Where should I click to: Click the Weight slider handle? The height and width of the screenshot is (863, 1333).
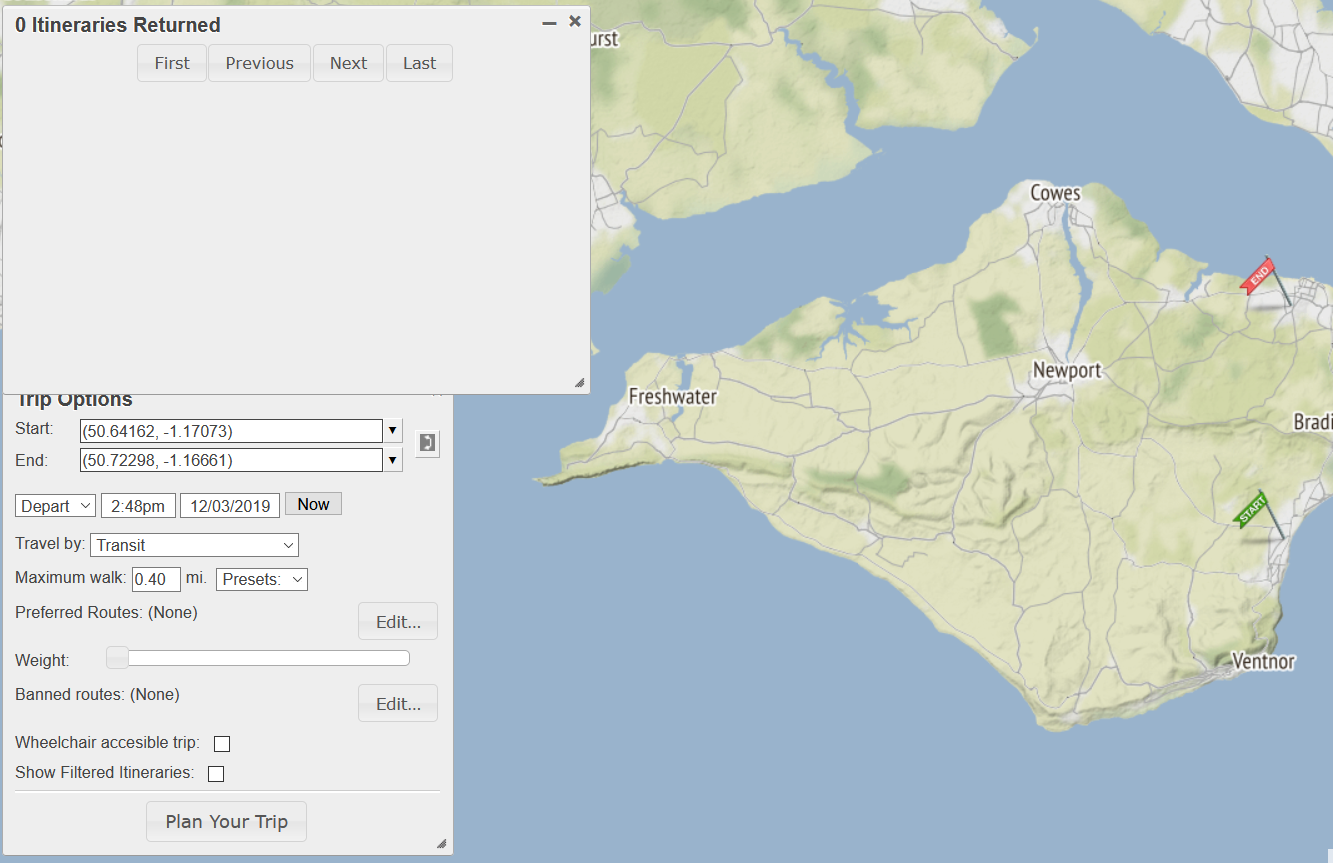[117, 657]
